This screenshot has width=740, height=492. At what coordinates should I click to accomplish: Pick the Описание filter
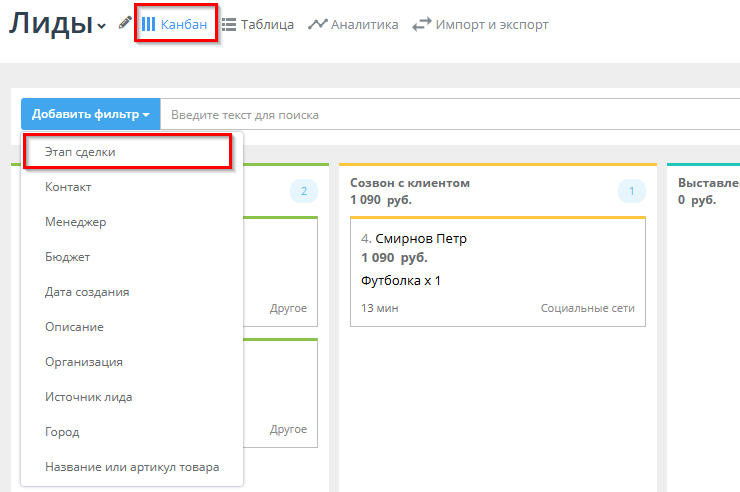pyautogui.click(x=74, y=327)
